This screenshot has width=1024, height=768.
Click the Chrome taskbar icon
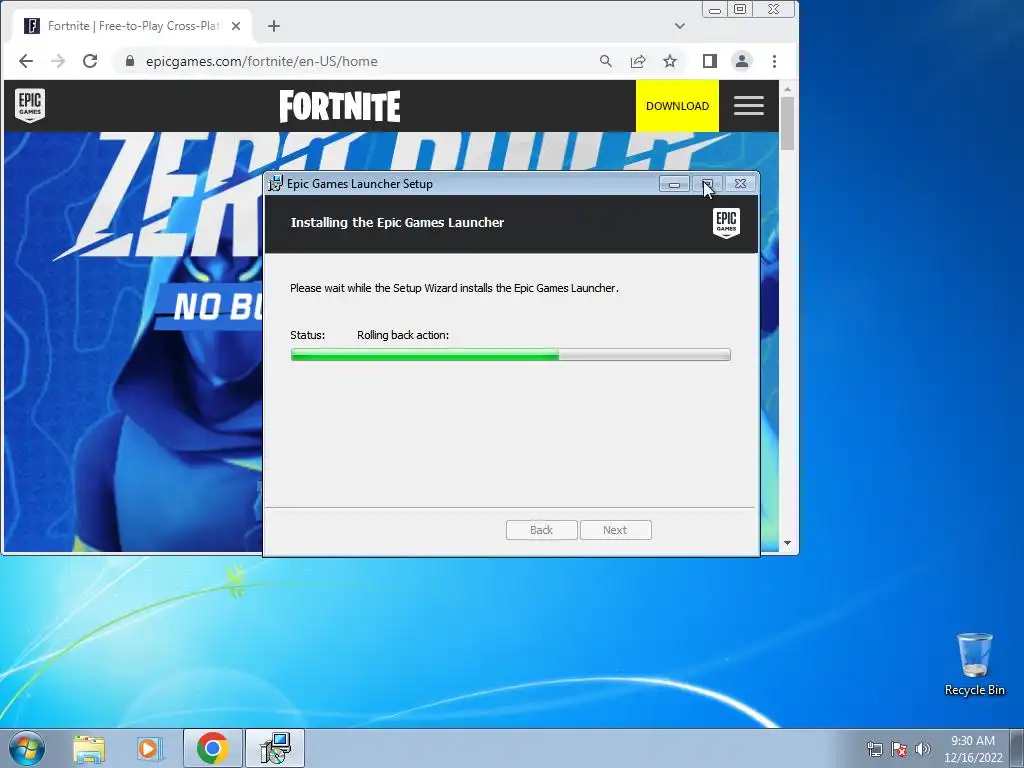(x=213, y=748)
